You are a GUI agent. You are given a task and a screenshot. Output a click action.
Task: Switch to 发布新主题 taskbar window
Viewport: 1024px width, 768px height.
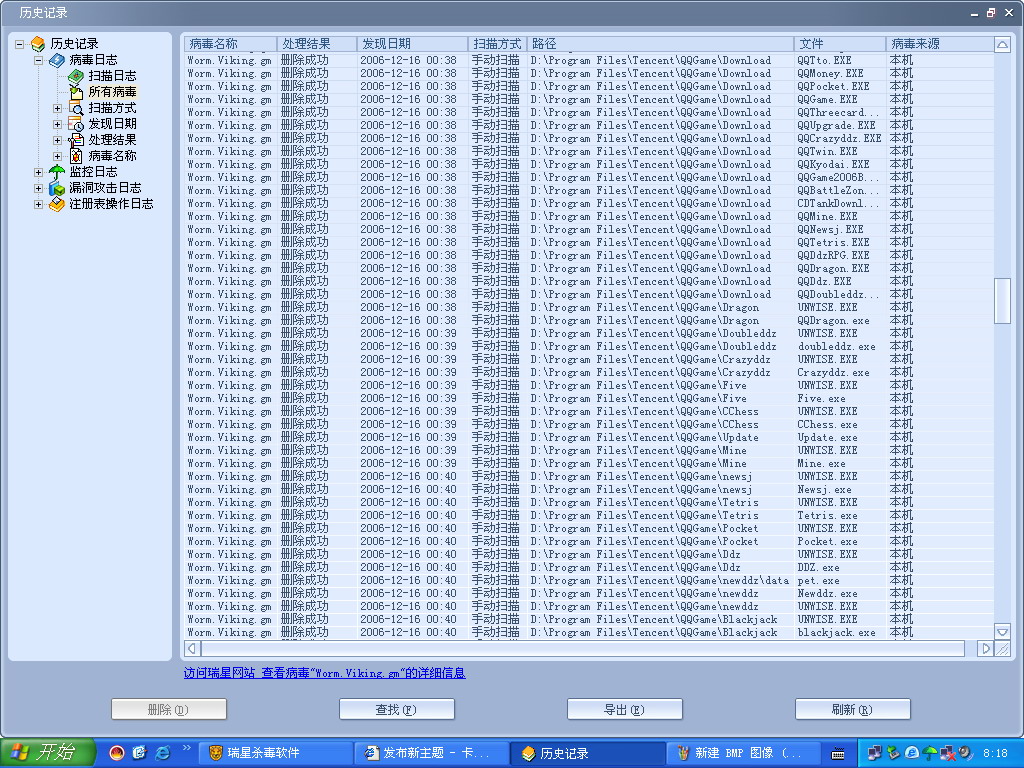pos(432,753)
